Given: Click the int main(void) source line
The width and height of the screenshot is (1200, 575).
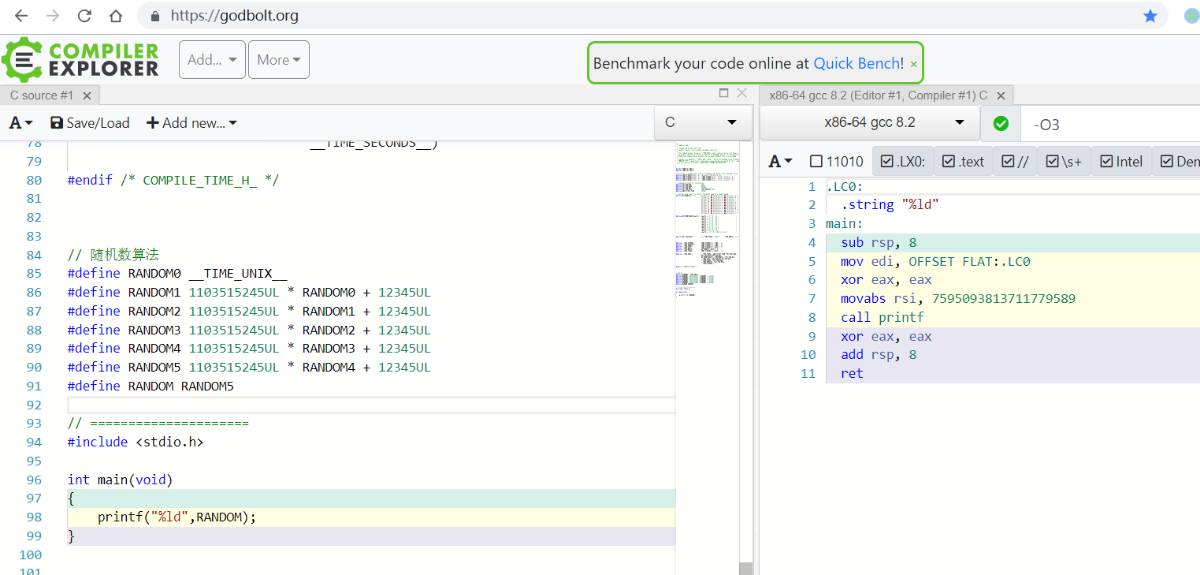Looking at the screenshot, I should tap(120, 479).
